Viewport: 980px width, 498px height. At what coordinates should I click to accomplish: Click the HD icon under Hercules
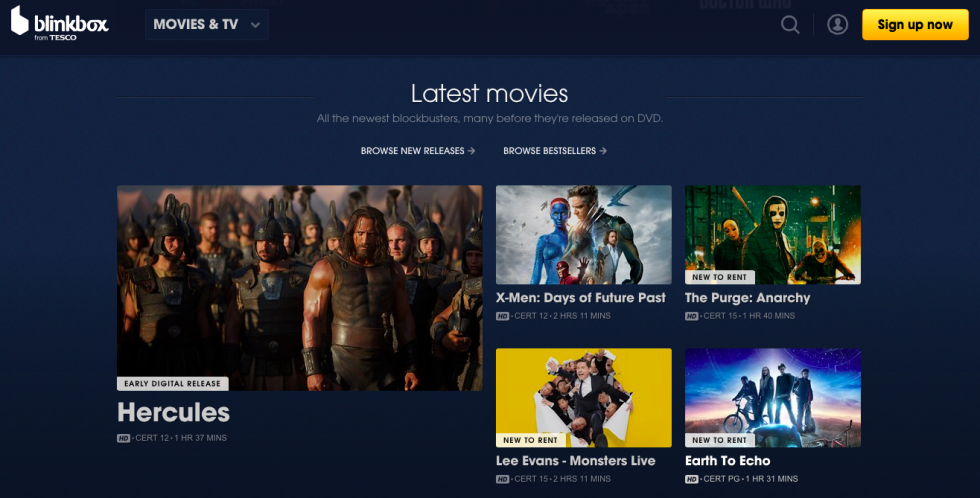point(123,438)
